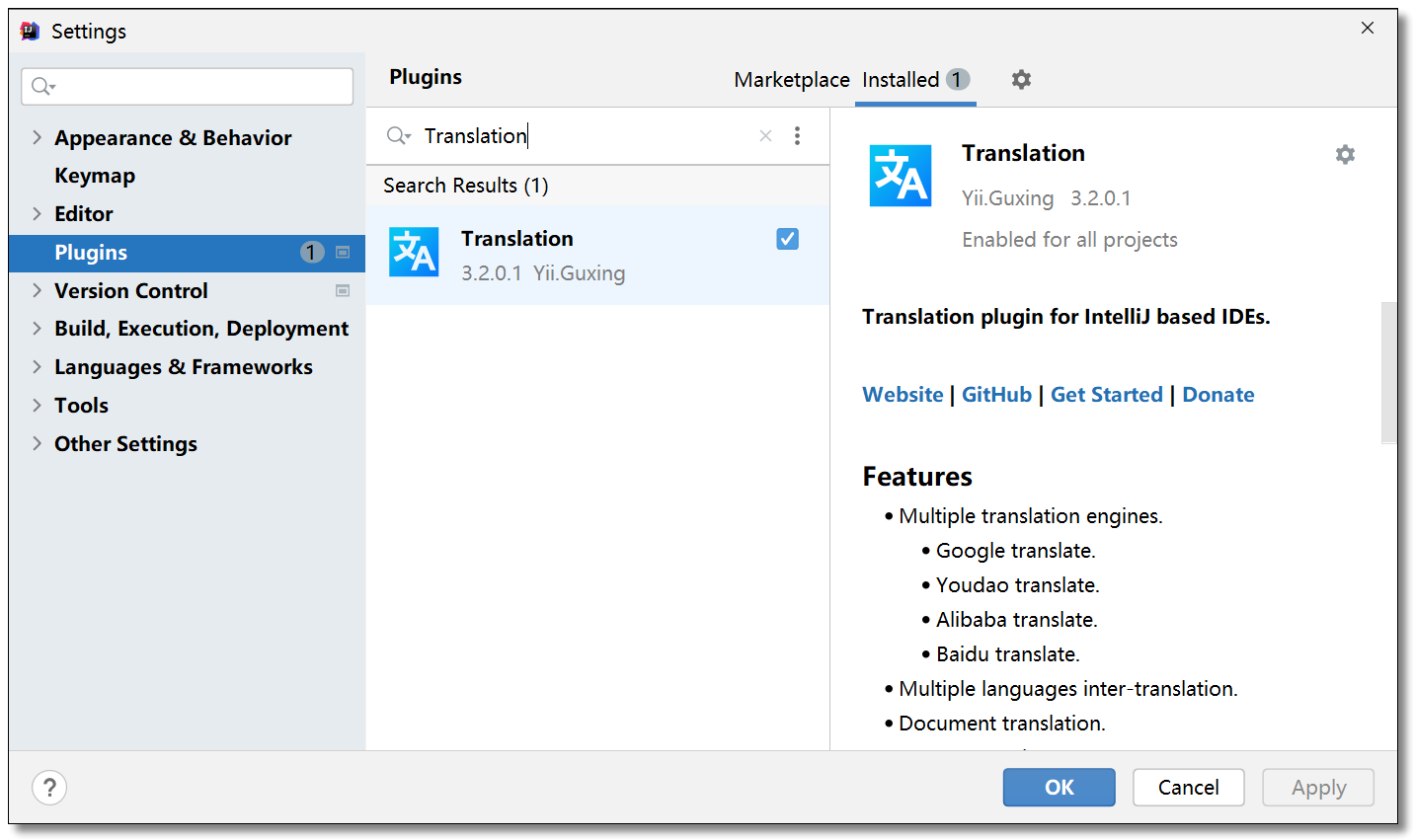Click 'Document translation.' bullet text
Viewport: 1414px width, 840px height.
coord(1002,724)
